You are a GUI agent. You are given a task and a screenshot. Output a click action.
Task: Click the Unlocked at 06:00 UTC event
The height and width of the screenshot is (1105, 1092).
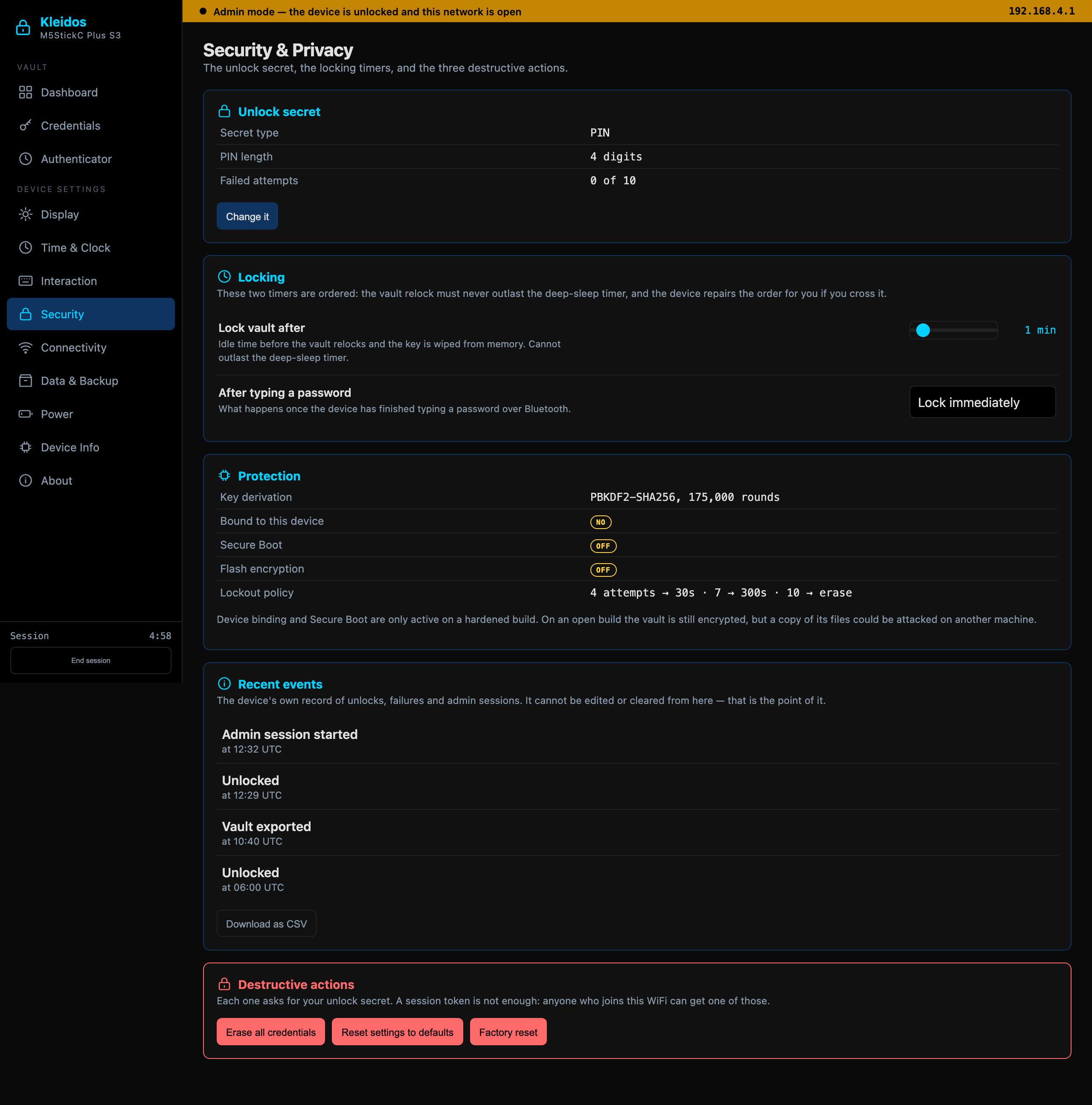point(637,878)
